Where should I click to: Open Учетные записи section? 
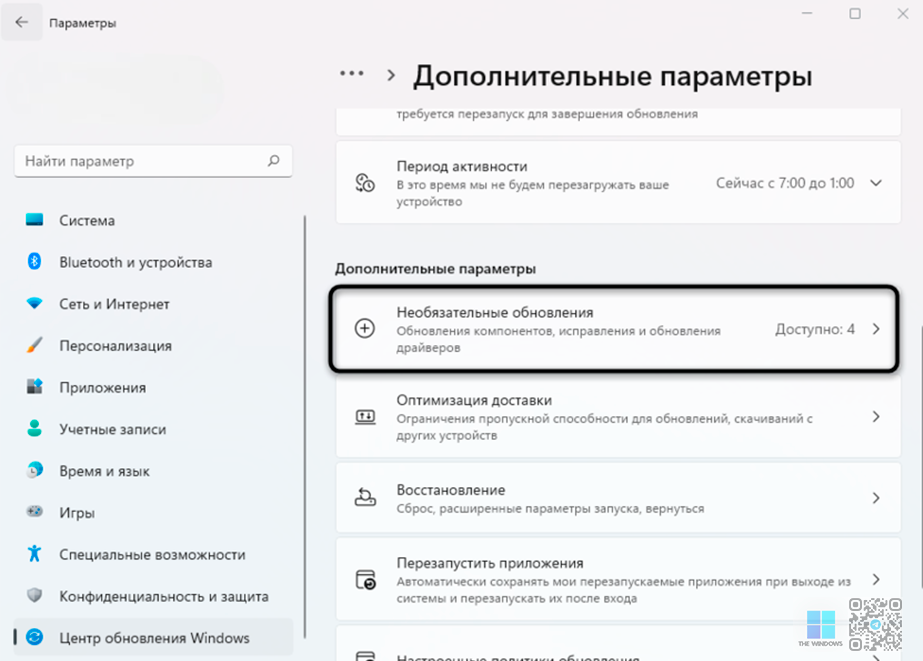153,429
